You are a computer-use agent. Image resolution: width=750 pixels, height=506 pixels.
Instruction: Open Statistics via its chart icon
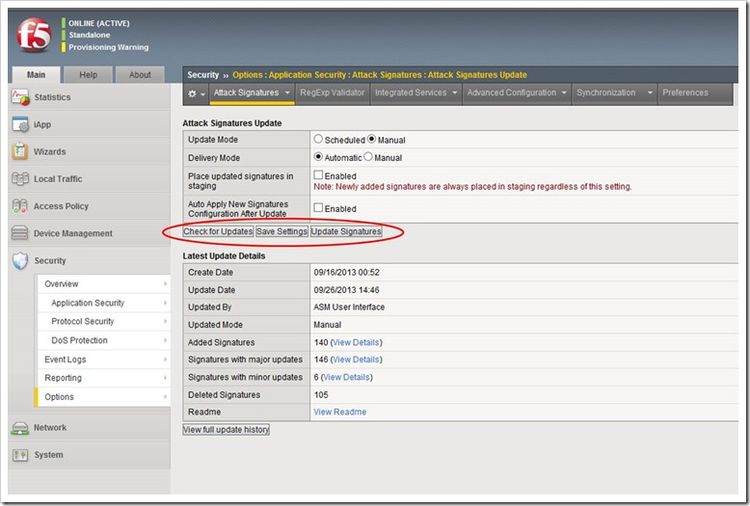(x=20, y=98)
